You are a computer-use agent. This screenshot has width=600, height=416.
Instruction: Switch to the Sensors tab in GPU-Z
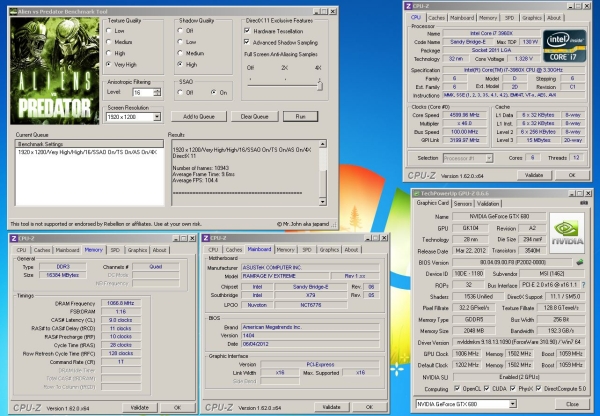point(463,204)
